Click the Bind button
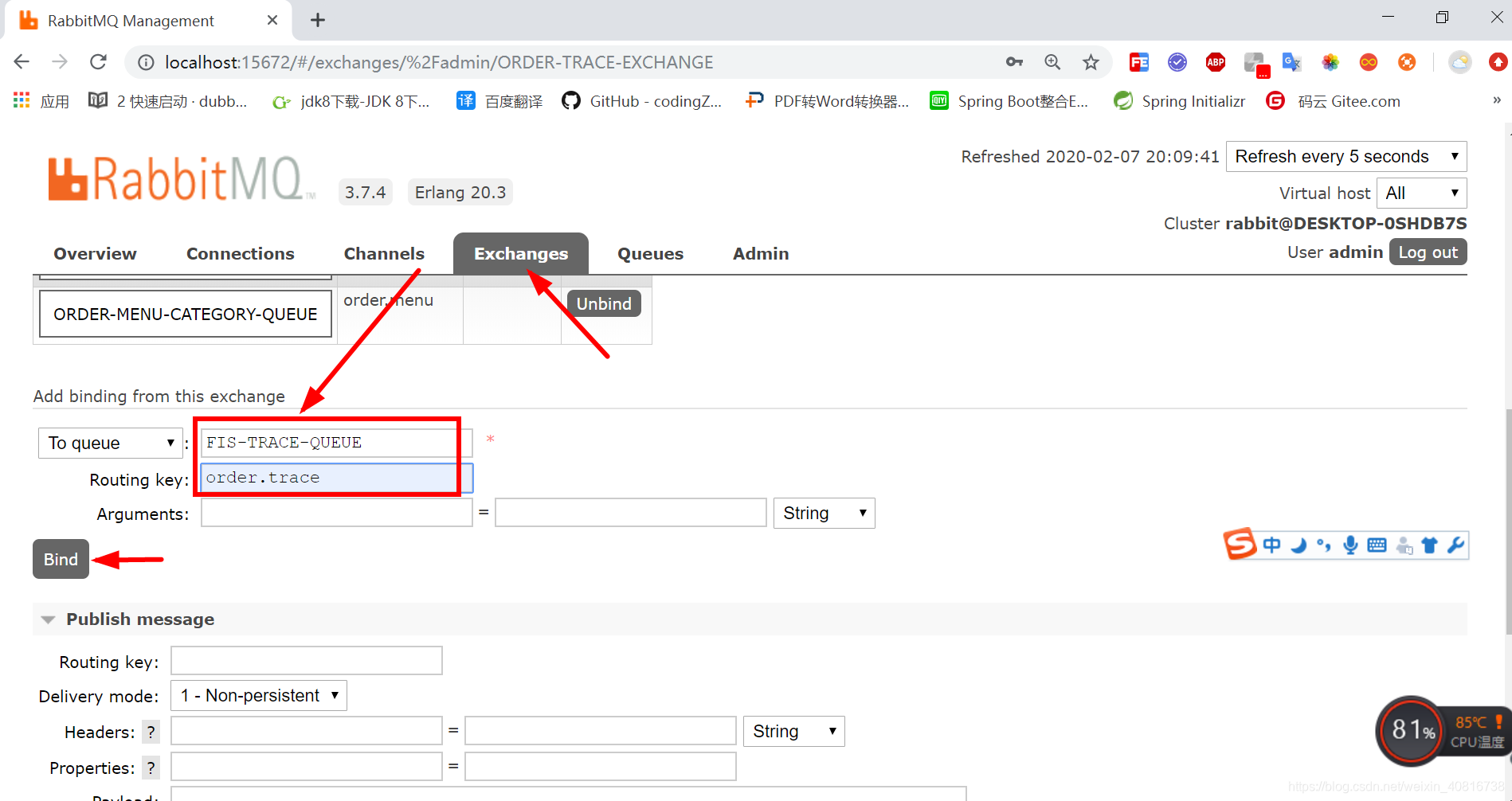 (x=61, y=559)
